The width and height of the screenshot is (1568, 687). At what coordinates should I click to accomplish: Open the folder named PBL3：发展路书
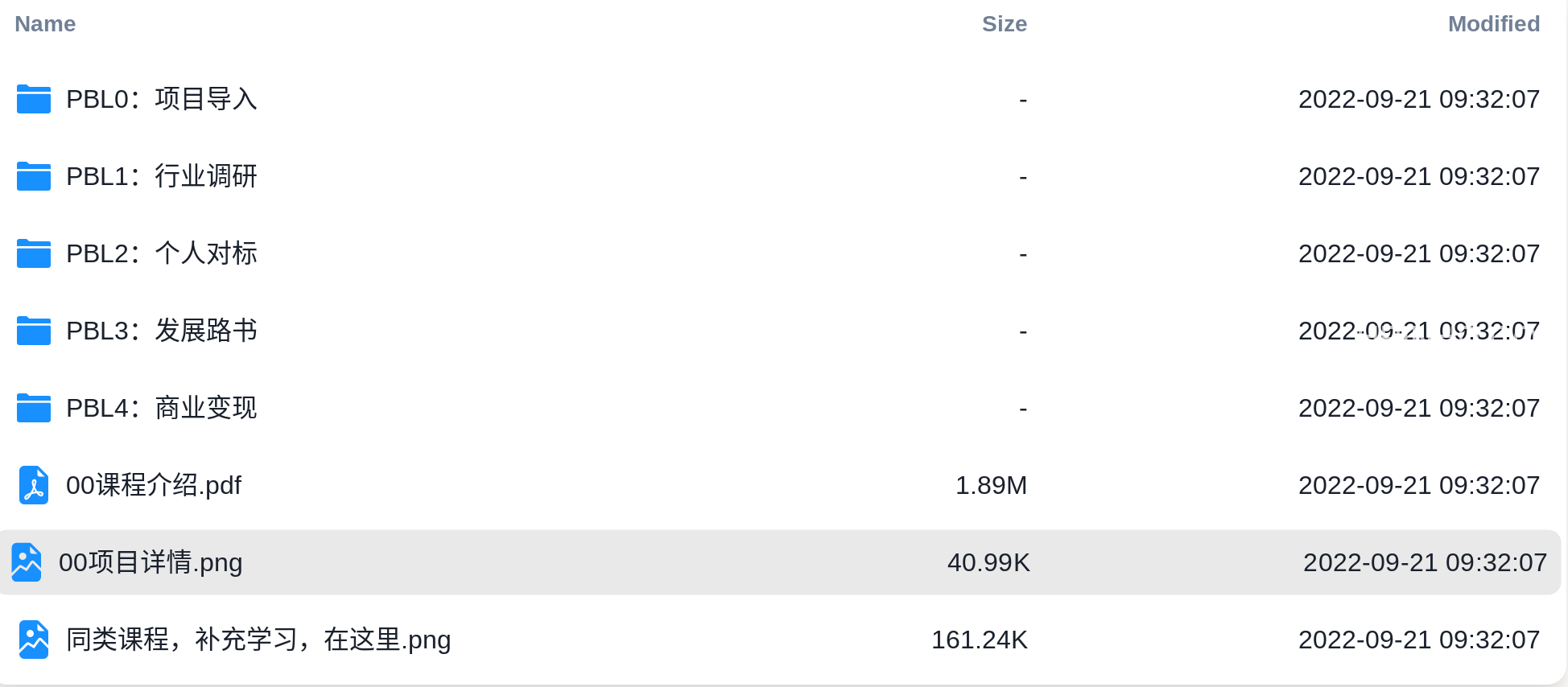point(162,331)
